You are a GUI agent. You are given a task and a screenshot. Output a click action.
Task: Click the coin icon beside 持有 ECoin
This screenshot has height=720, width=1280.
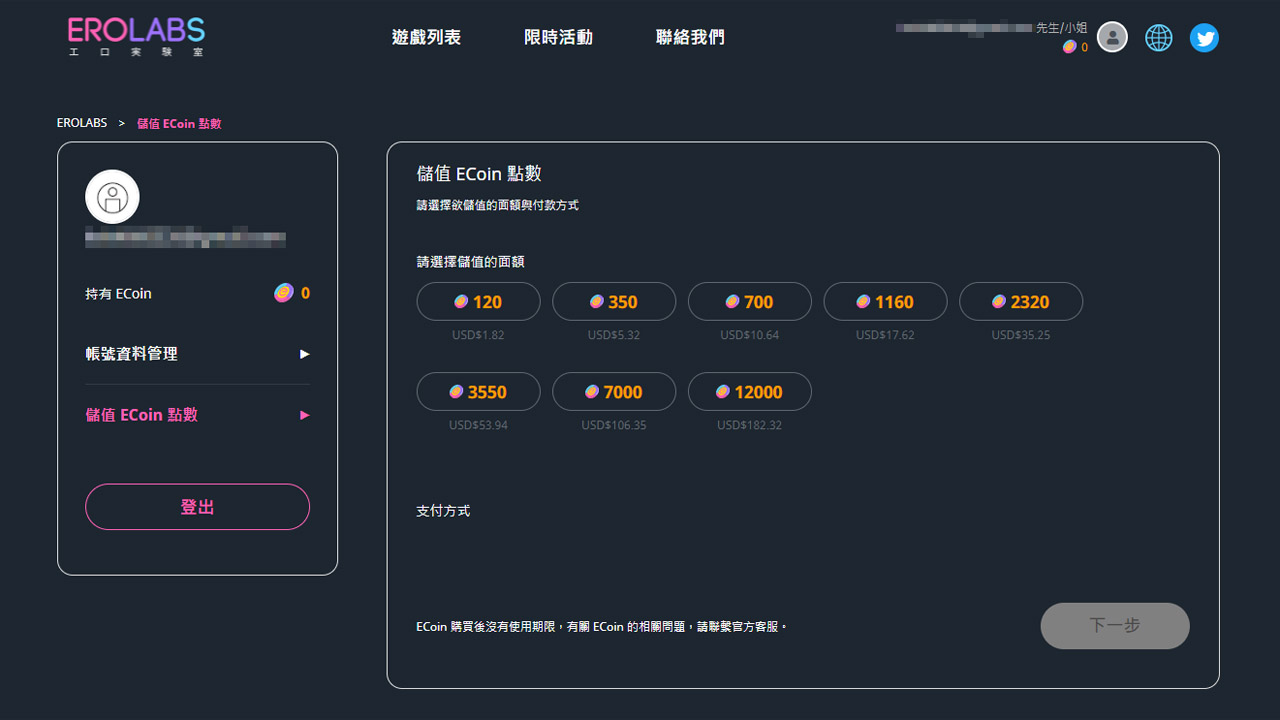(x=284, y=293)
